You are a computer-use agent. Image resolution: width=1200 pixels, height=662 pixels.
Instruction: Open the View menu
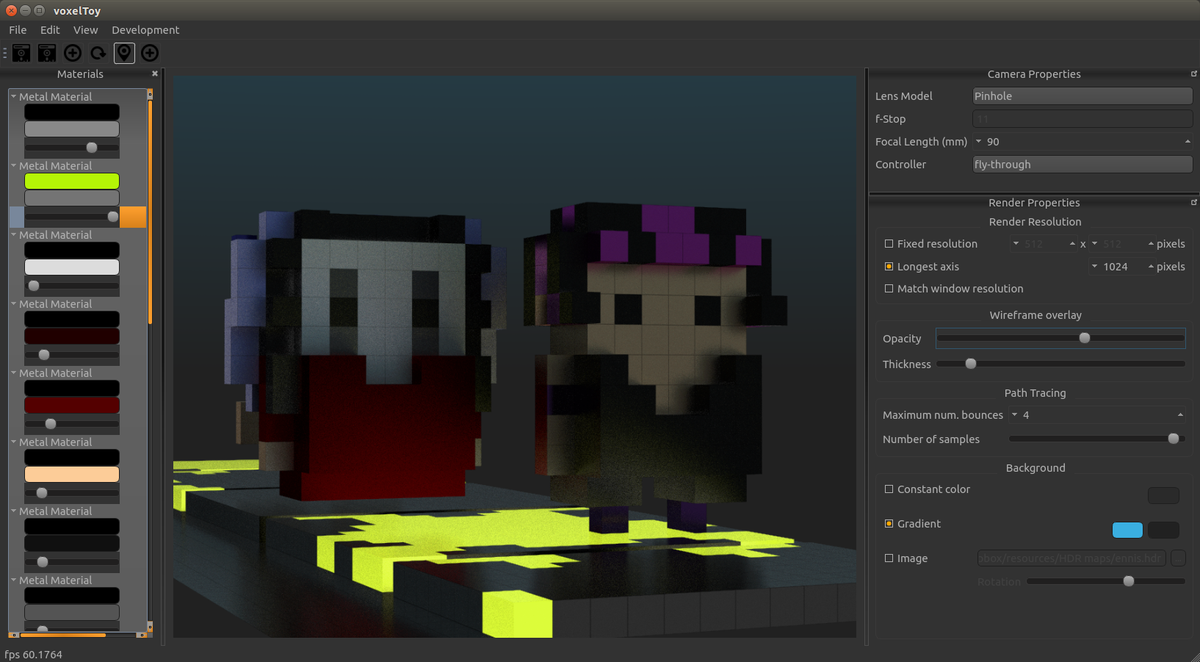tap(85, 29)
